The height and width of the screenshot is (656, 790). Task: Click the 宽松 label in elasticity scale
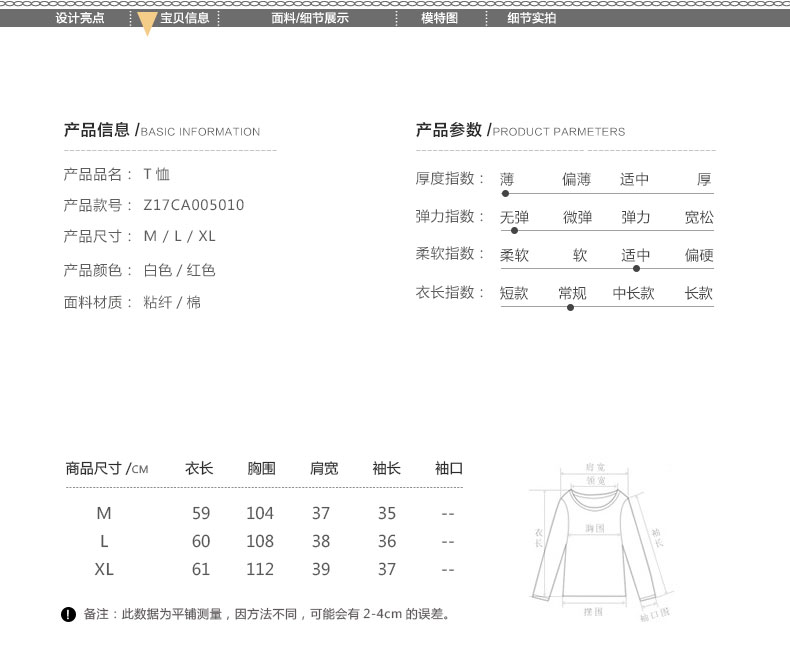(x=699, y=217)
